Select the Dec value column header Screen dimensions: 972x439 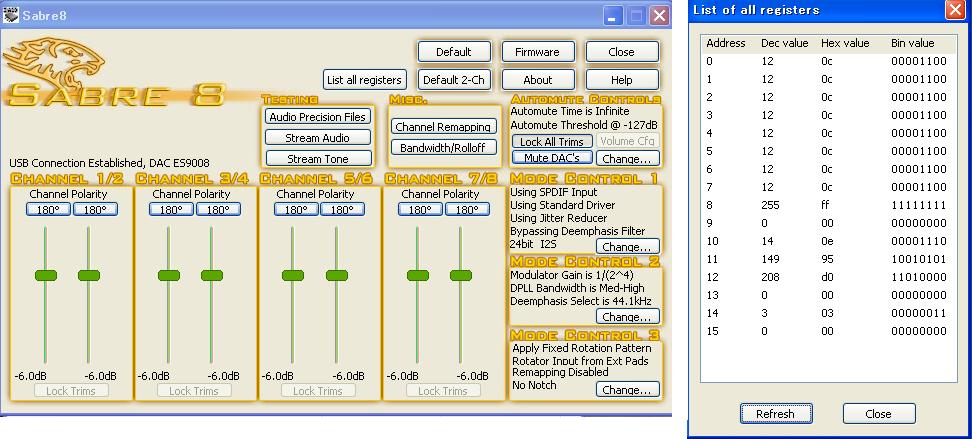click(785, 43)
